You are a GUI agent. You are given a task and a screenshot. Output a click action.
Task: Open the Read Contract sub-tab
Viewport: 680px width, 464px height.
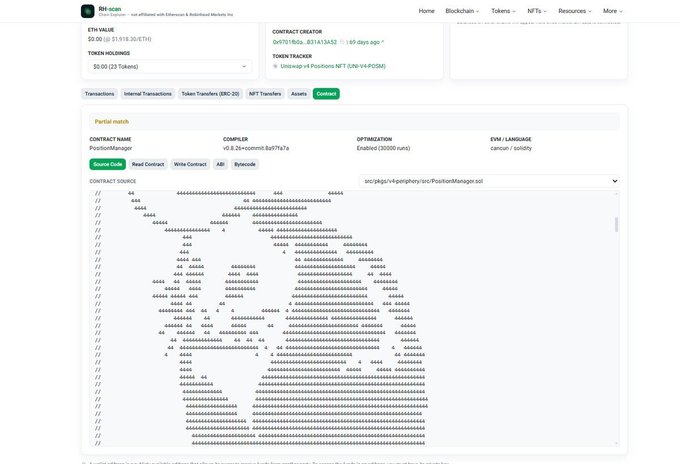[x=148, y=164]
